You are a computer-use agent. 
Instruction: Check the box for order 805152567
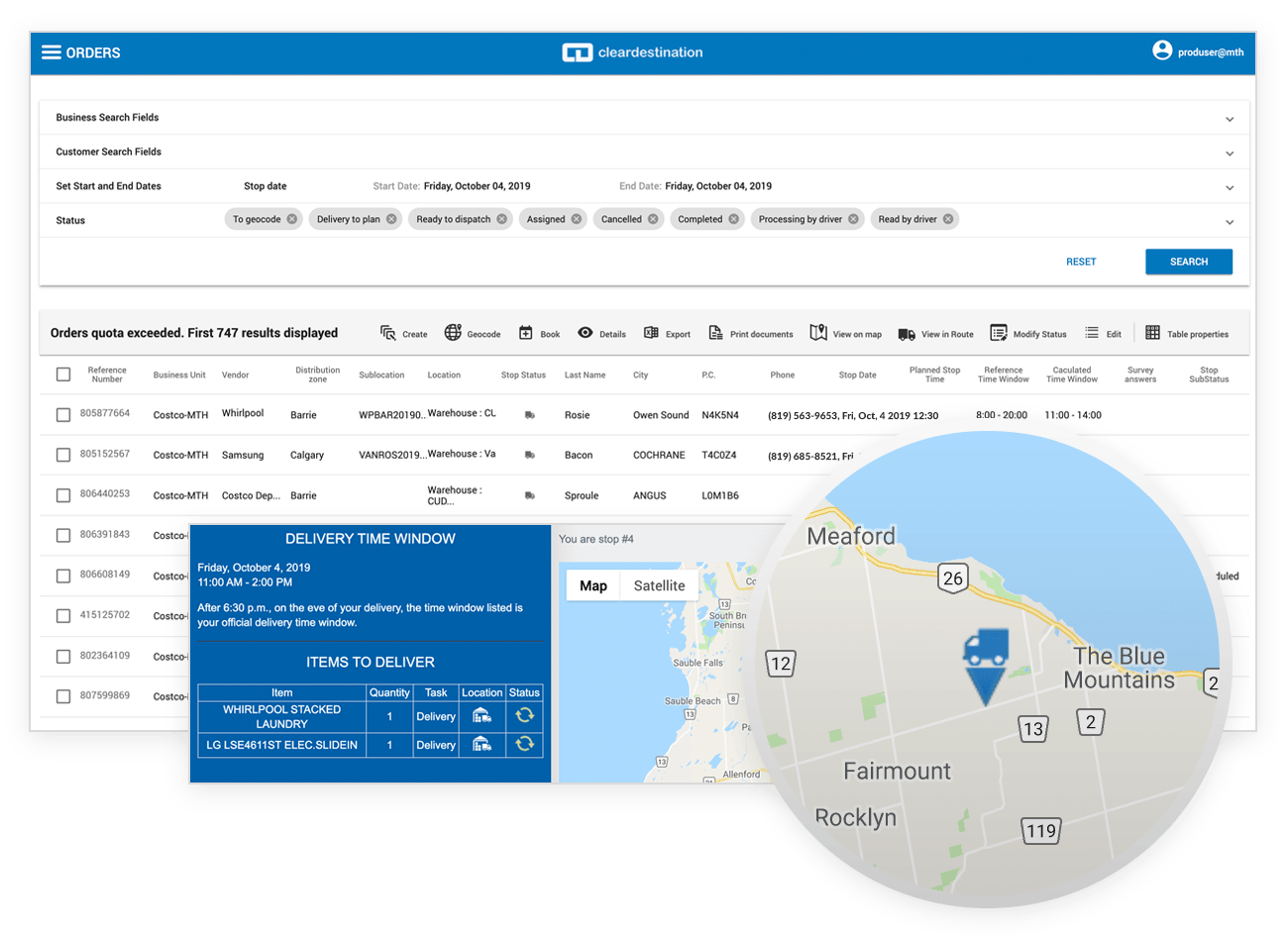63,456
